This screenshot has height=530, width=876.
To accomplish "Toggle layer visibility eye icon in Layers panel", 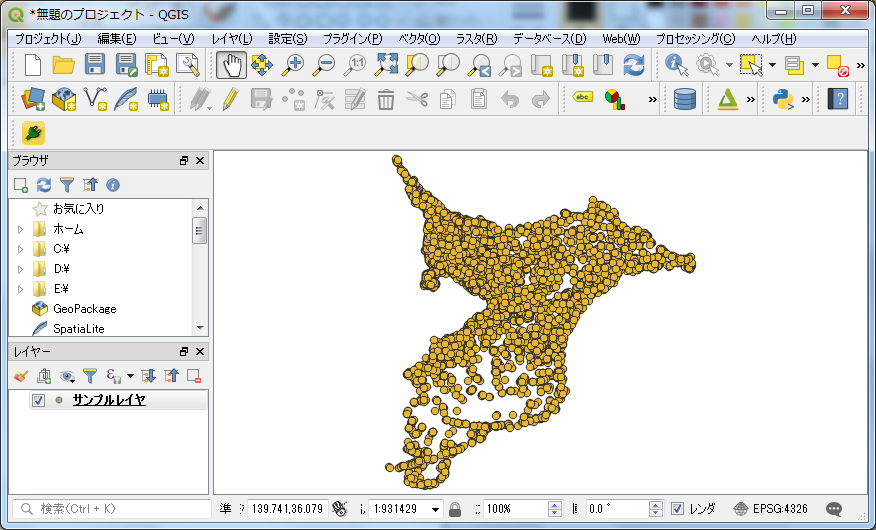I will tap(67, 376).
